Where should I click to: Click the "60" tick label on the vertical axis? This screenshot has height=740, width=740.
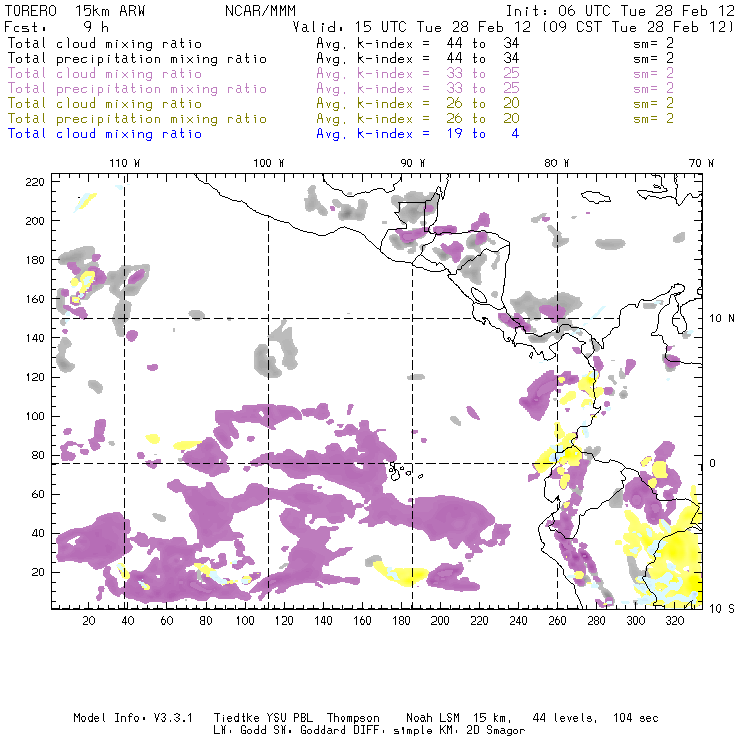(39, 494)
